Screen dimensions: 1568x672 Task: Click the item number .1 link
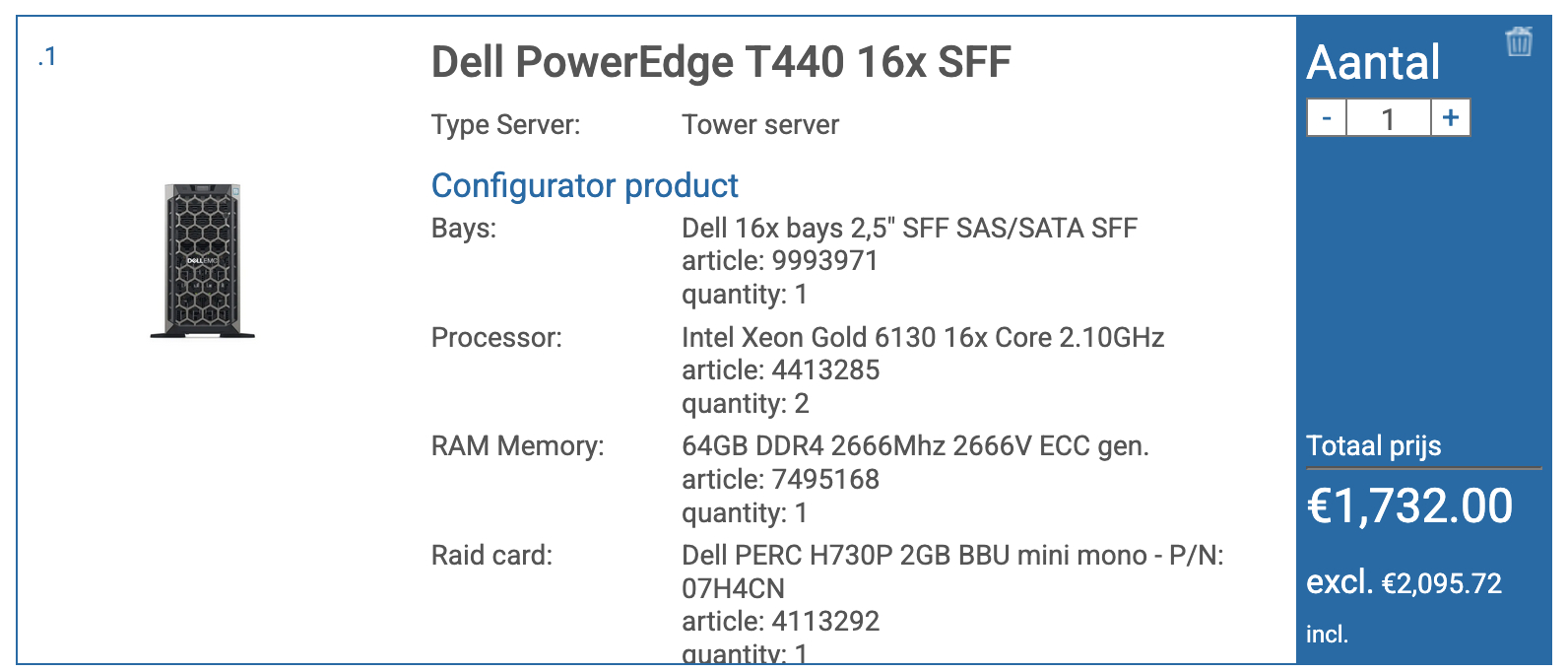coord(46,57)
